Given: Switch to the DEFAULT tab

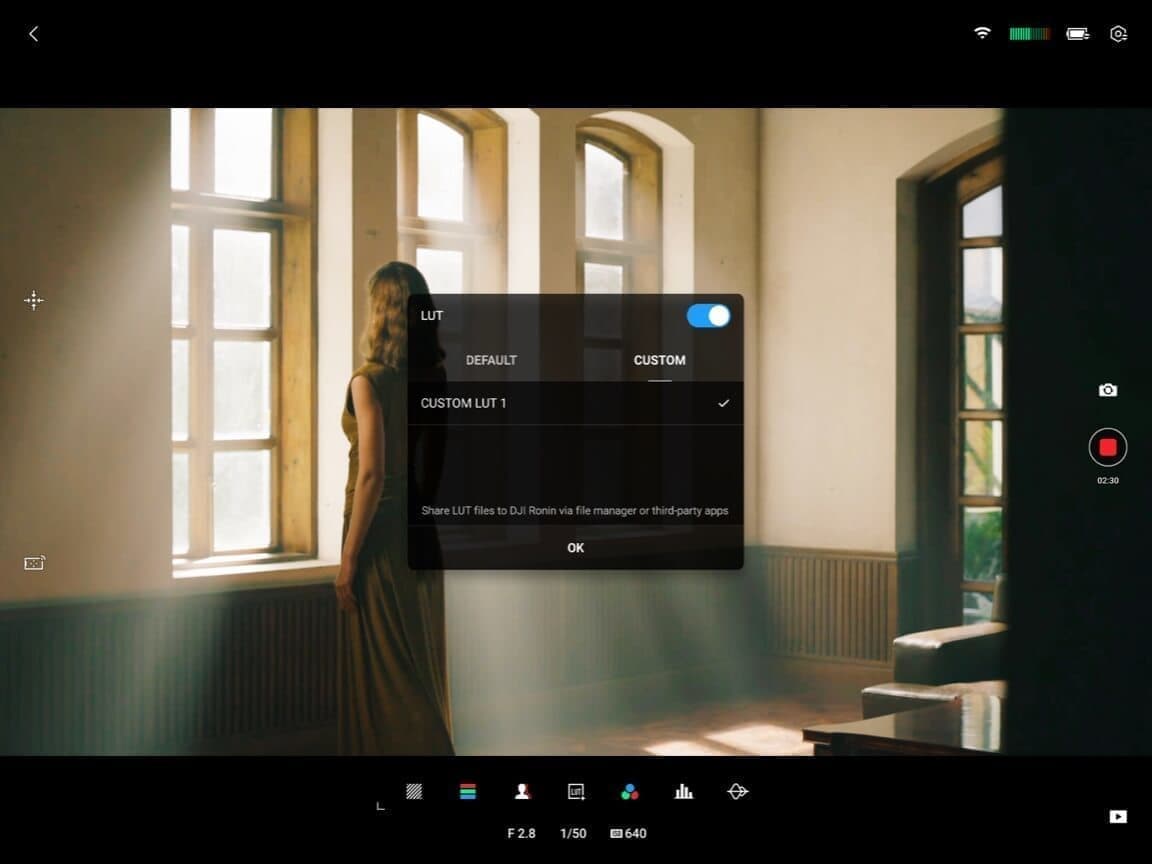Looking at the screenshot, I should [491, 360].
